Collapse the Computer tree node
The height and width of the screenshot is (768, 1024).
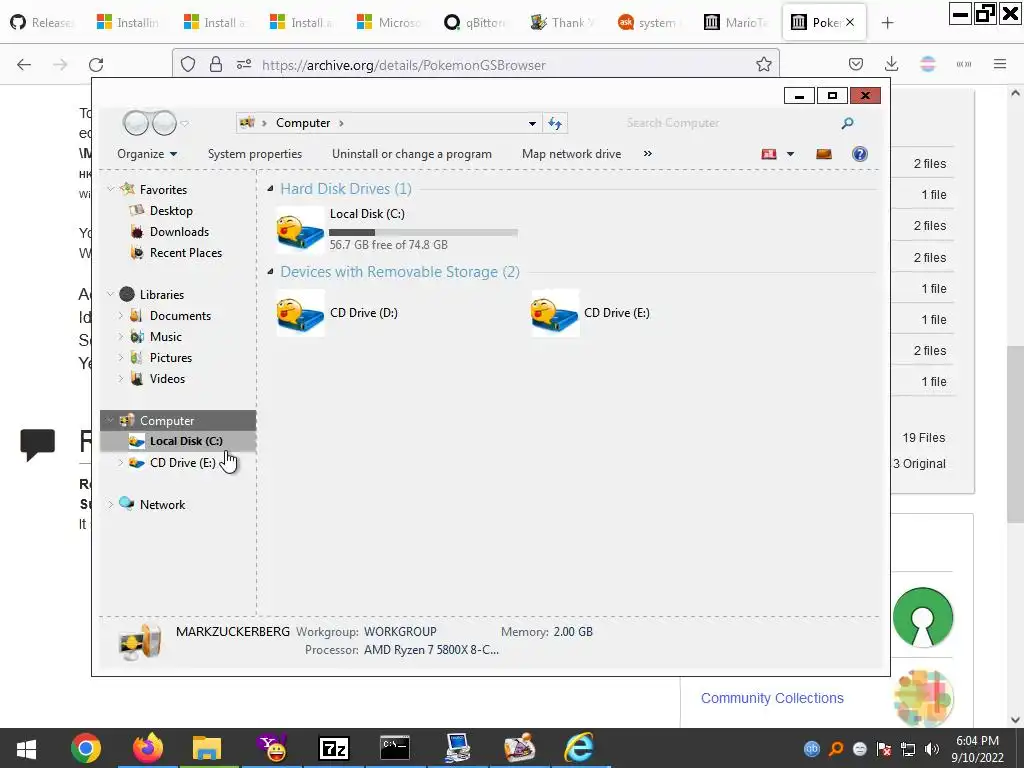[110, 421]
